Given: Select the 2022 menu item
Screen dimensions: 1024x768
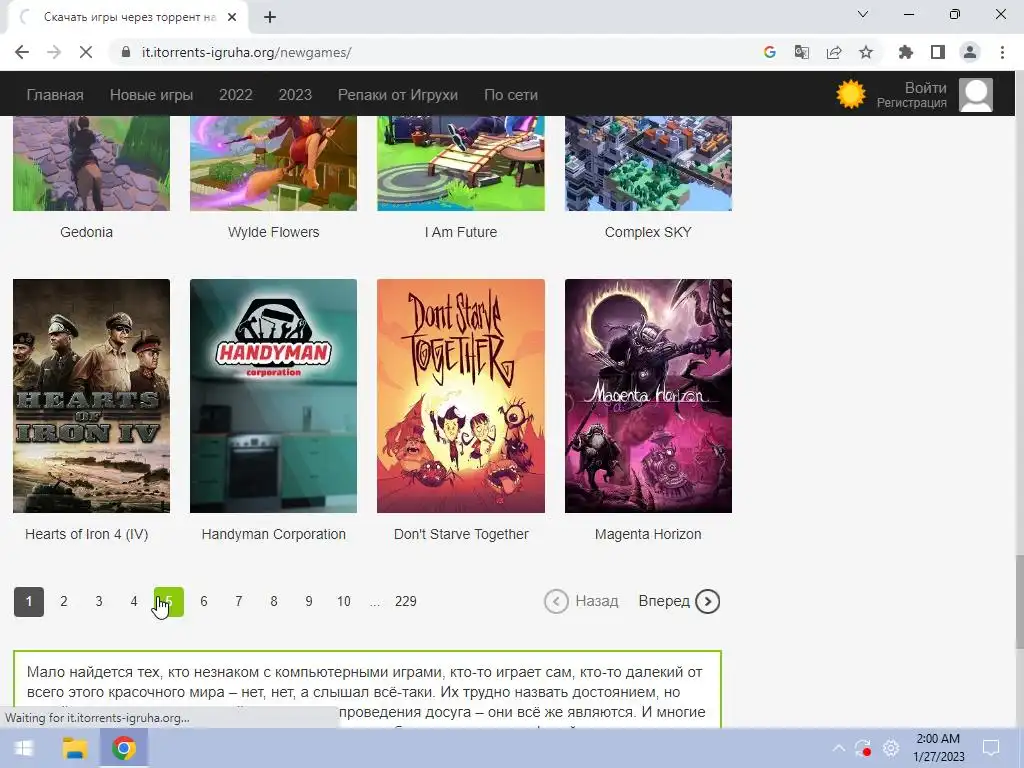Looking at the screenshot, I should 236,95.
